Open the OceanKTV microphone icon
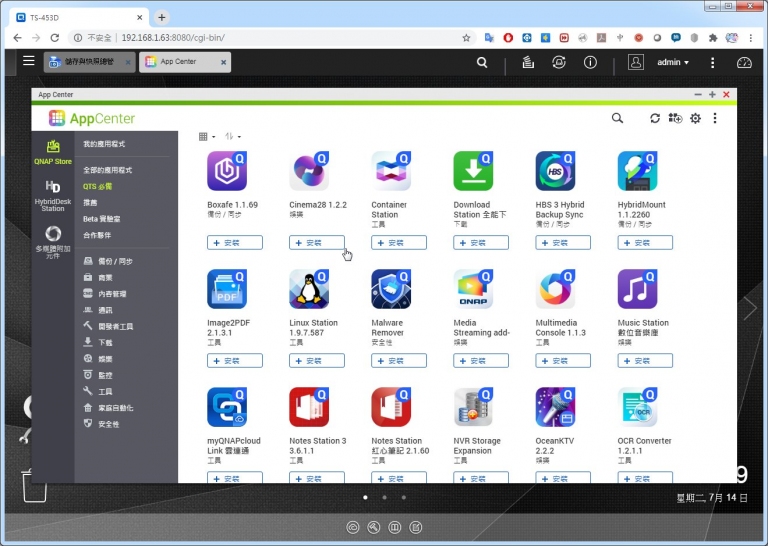 tap(555, 407)
